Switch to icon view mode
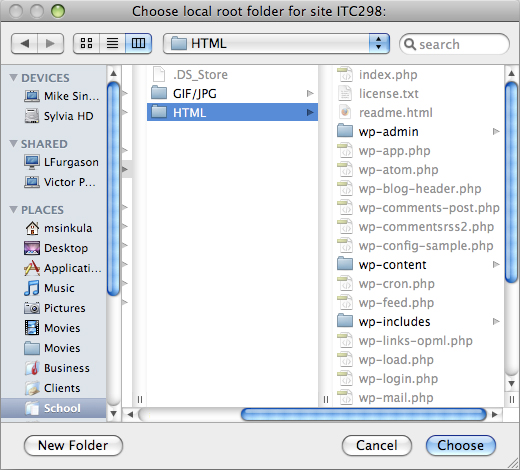Image resolution: width=520 pixels, height=470 pixels. 86,43
